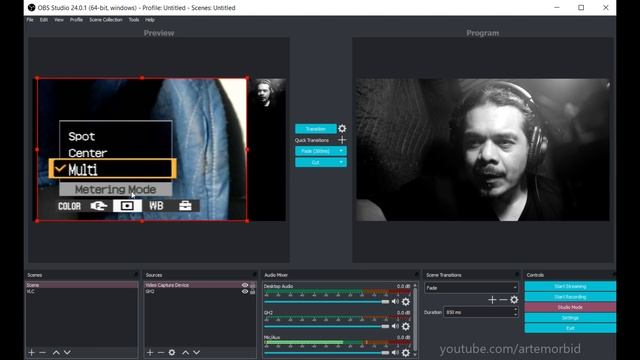Open the View menu
The height and width of the screenshot is (360, 640).
[59, 20]
